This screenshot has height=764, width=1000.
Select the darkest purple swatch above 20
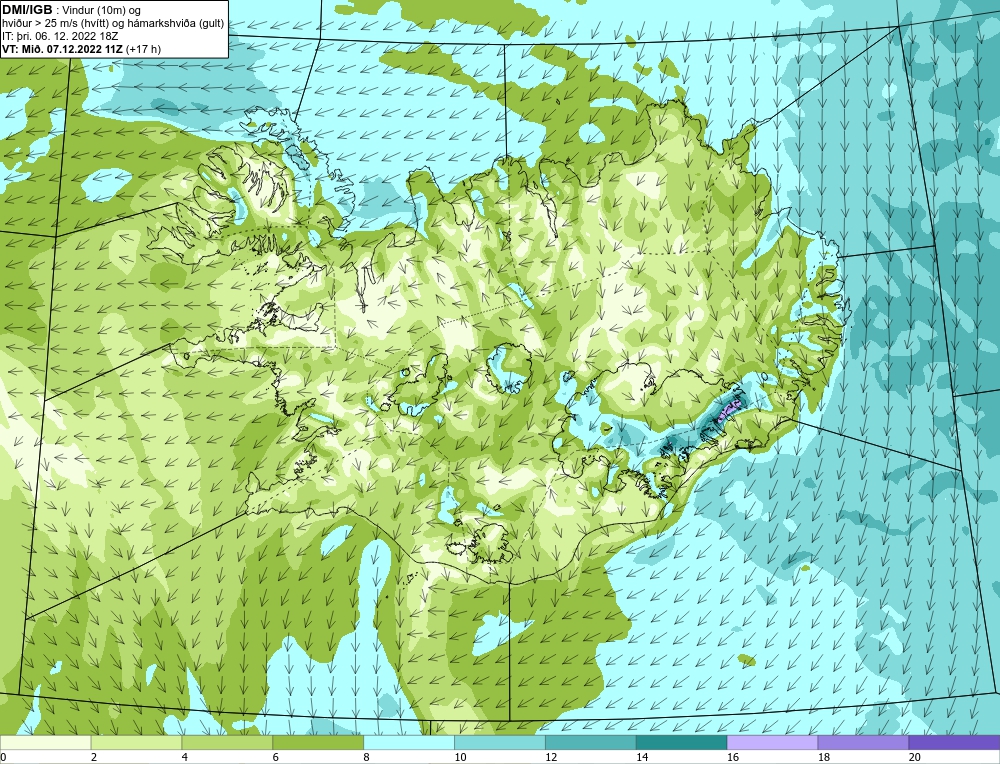954,743
